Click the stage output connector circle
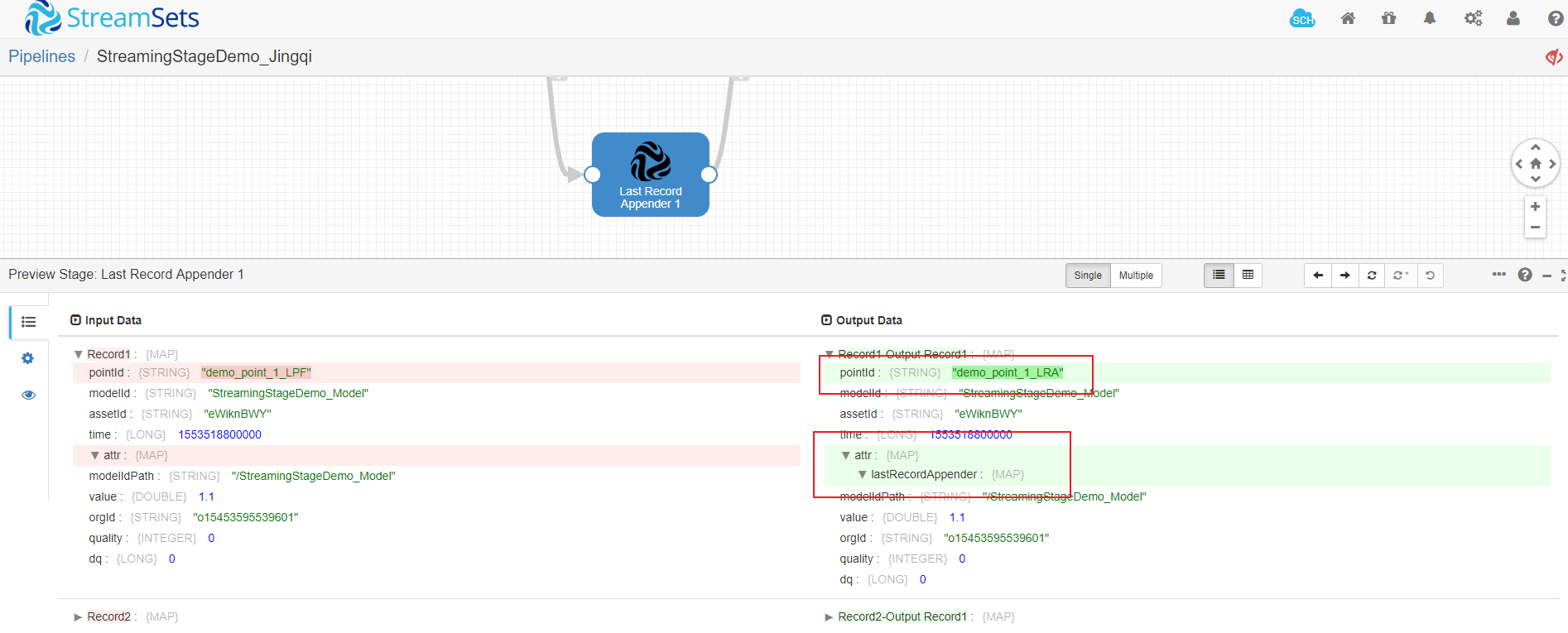The image size is (1568, 633). point(709,175)
